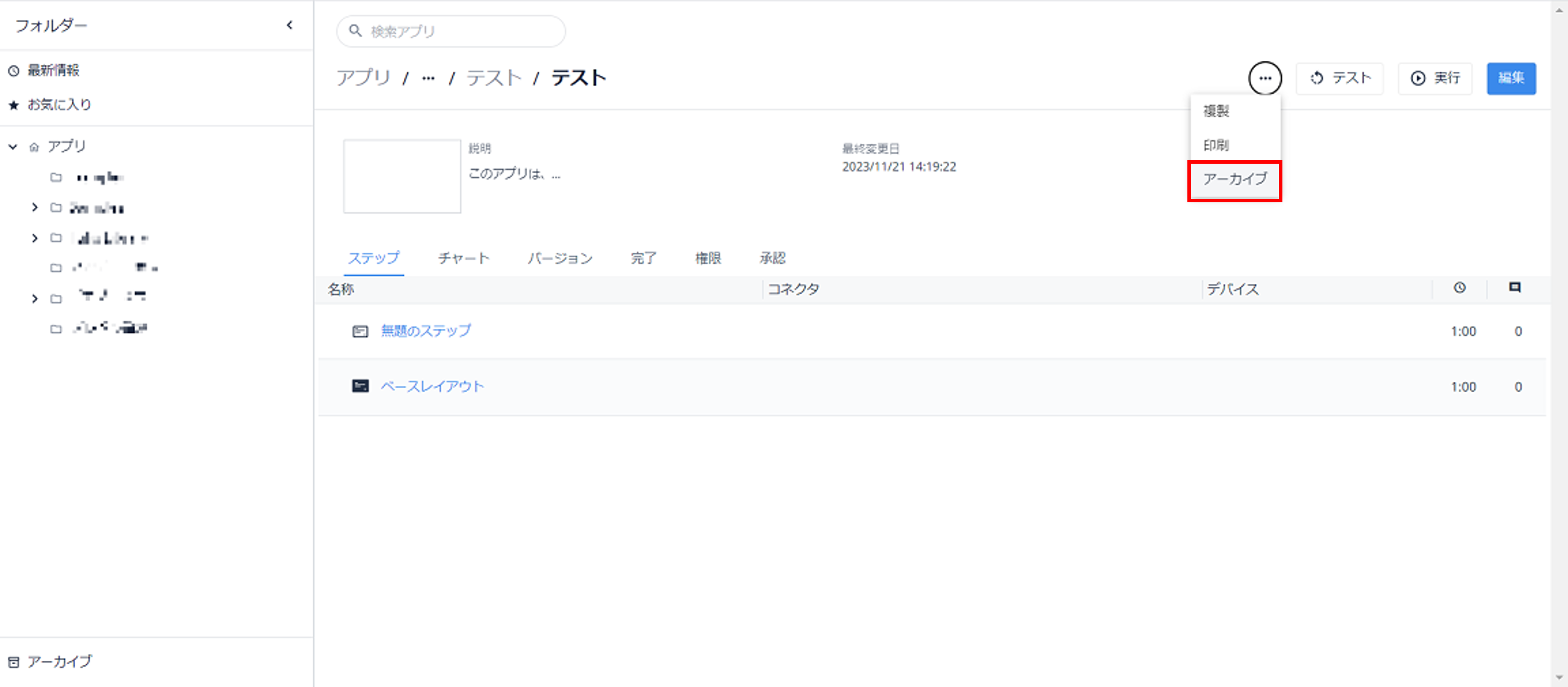
Task: Go to アプリ in the breadcrumb
Action: (x=363, y=78)
